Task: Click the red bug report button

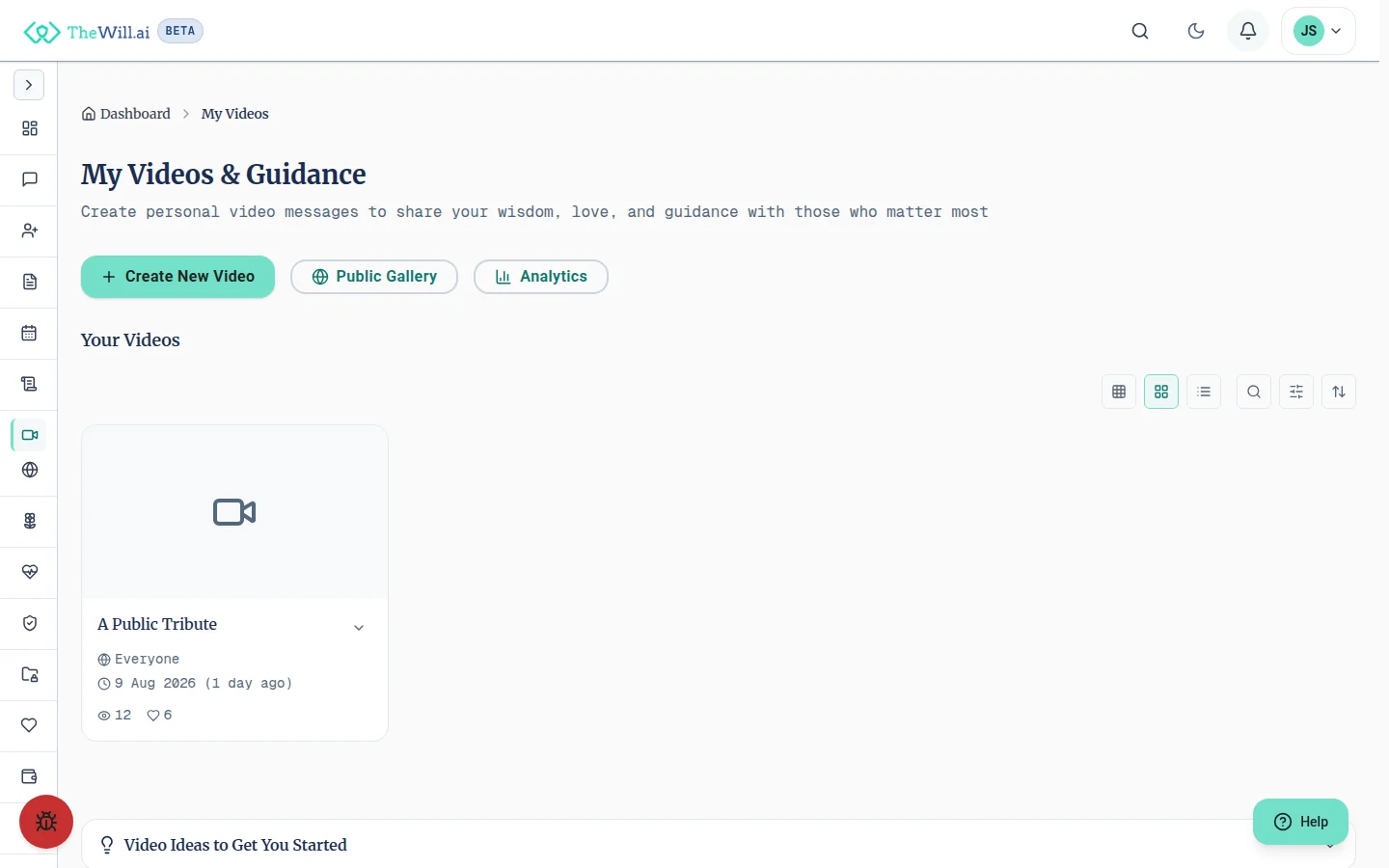Action: (x=46, y=822)
